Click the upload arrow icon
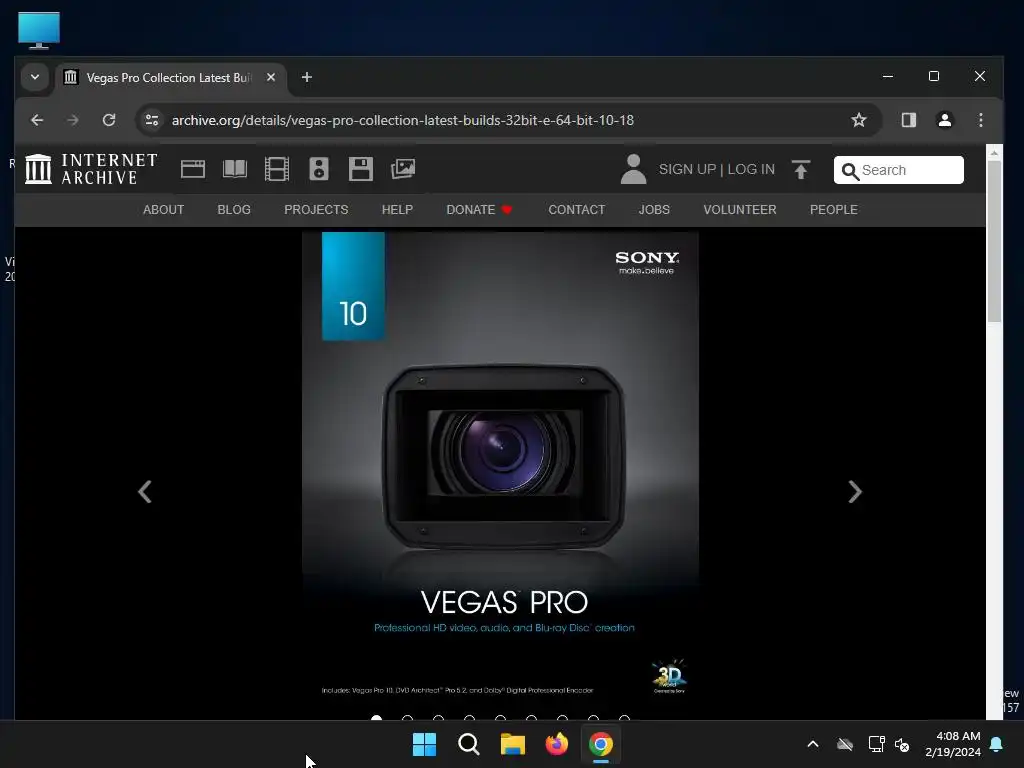 click(801, 170)
